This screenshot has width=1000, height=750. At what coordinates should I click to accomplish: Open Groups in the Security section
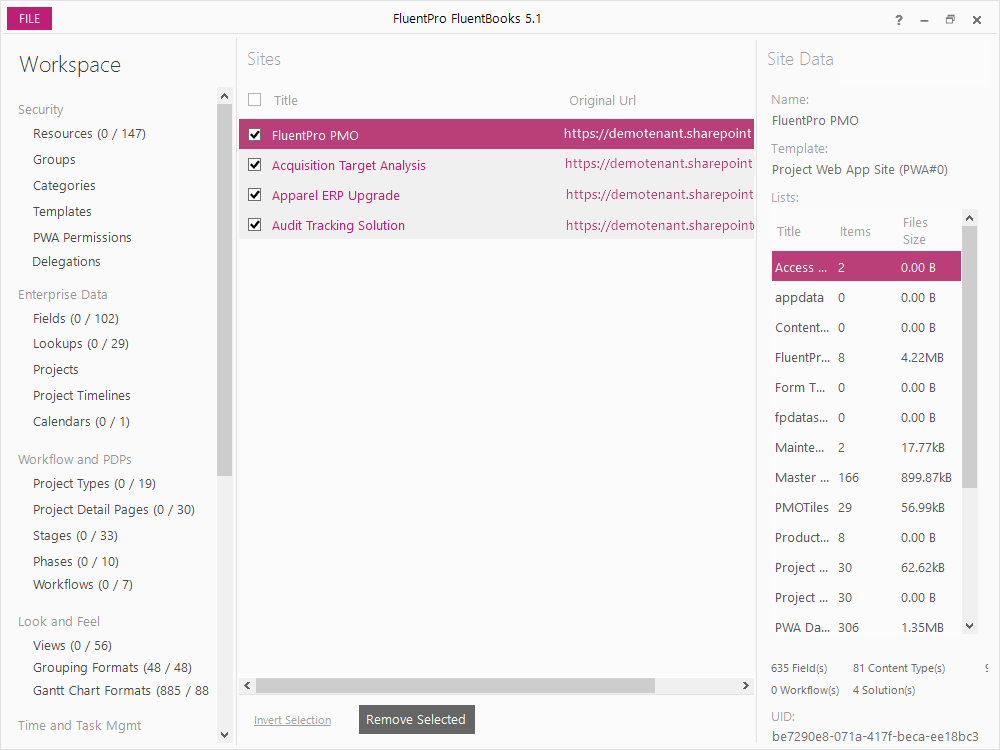(x=54, y=159)
